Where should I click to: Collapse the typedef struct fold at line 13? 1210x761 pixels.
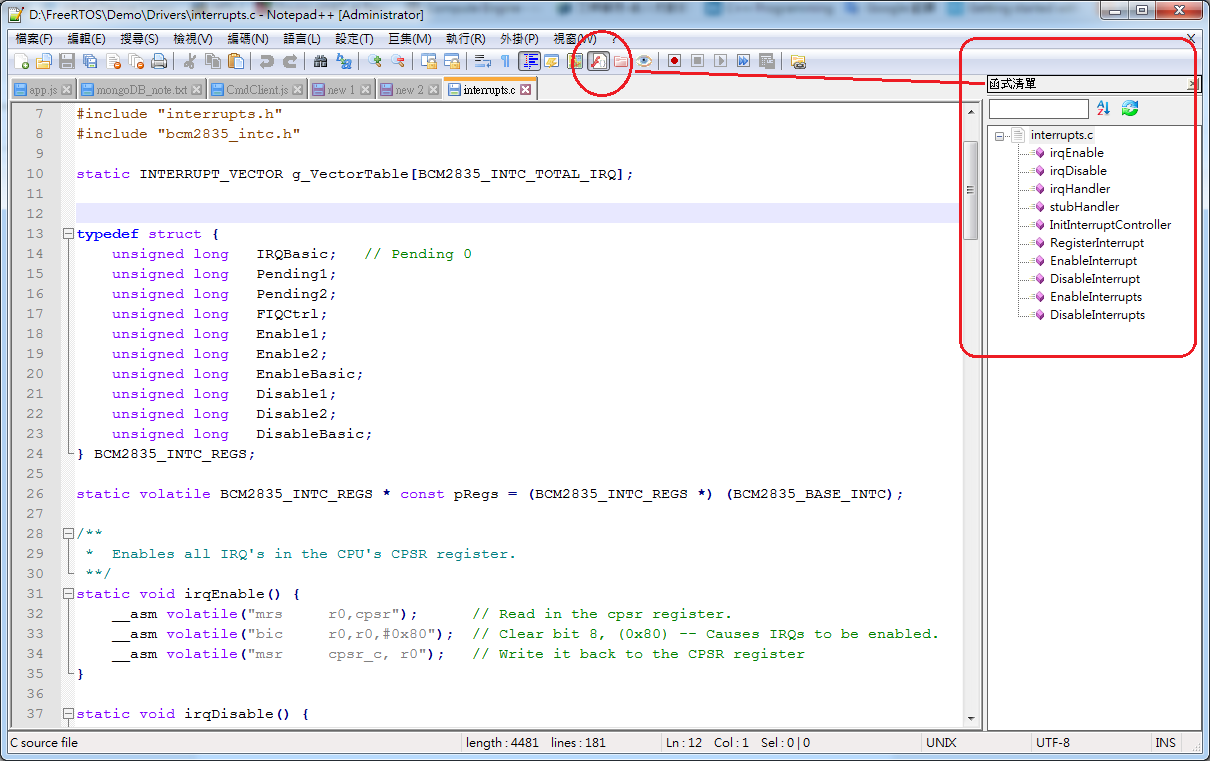click(67, 233)
